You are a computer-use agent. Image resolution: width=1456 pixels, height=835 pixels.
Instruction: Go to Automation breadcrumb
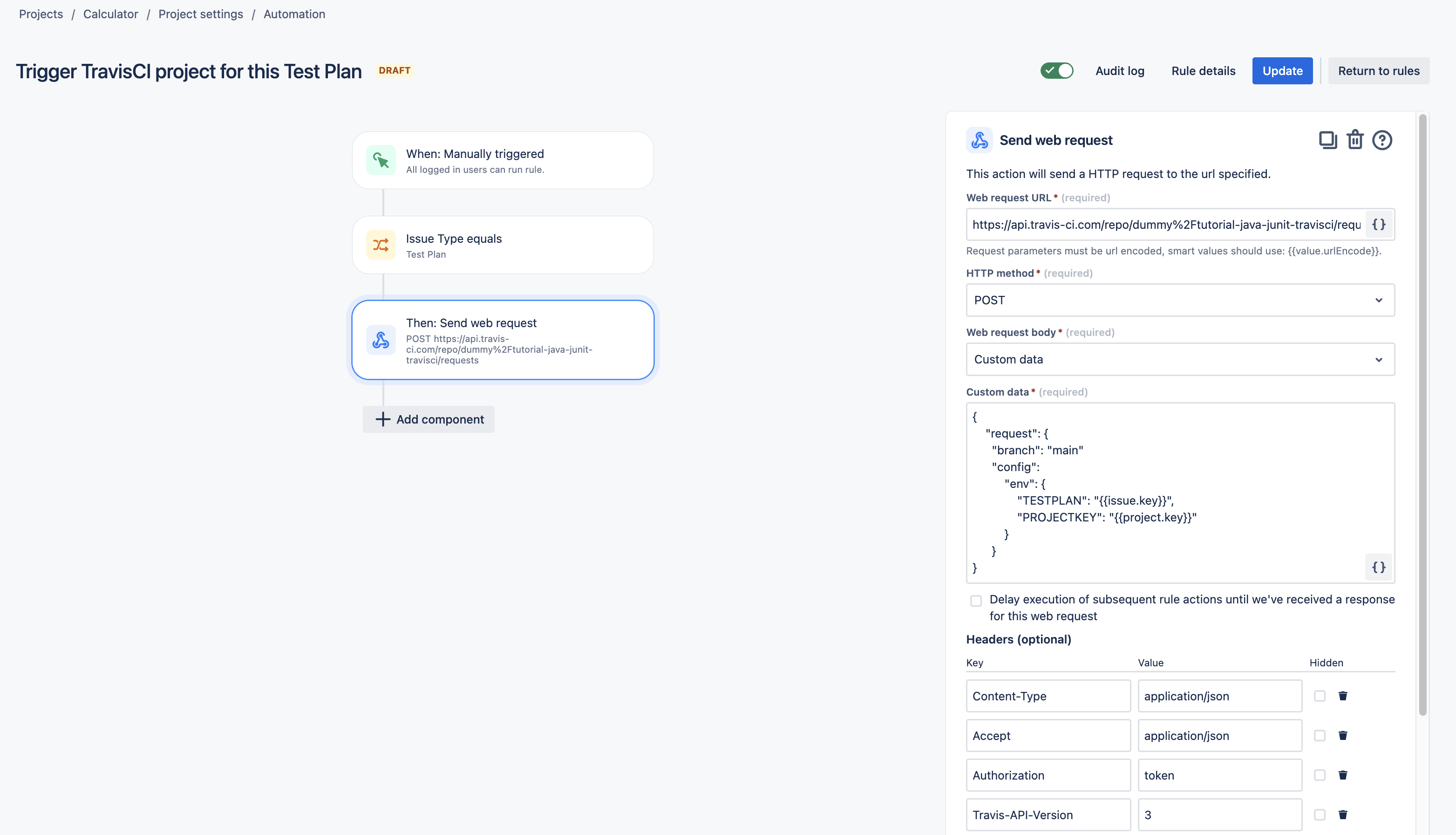point(294,14)
